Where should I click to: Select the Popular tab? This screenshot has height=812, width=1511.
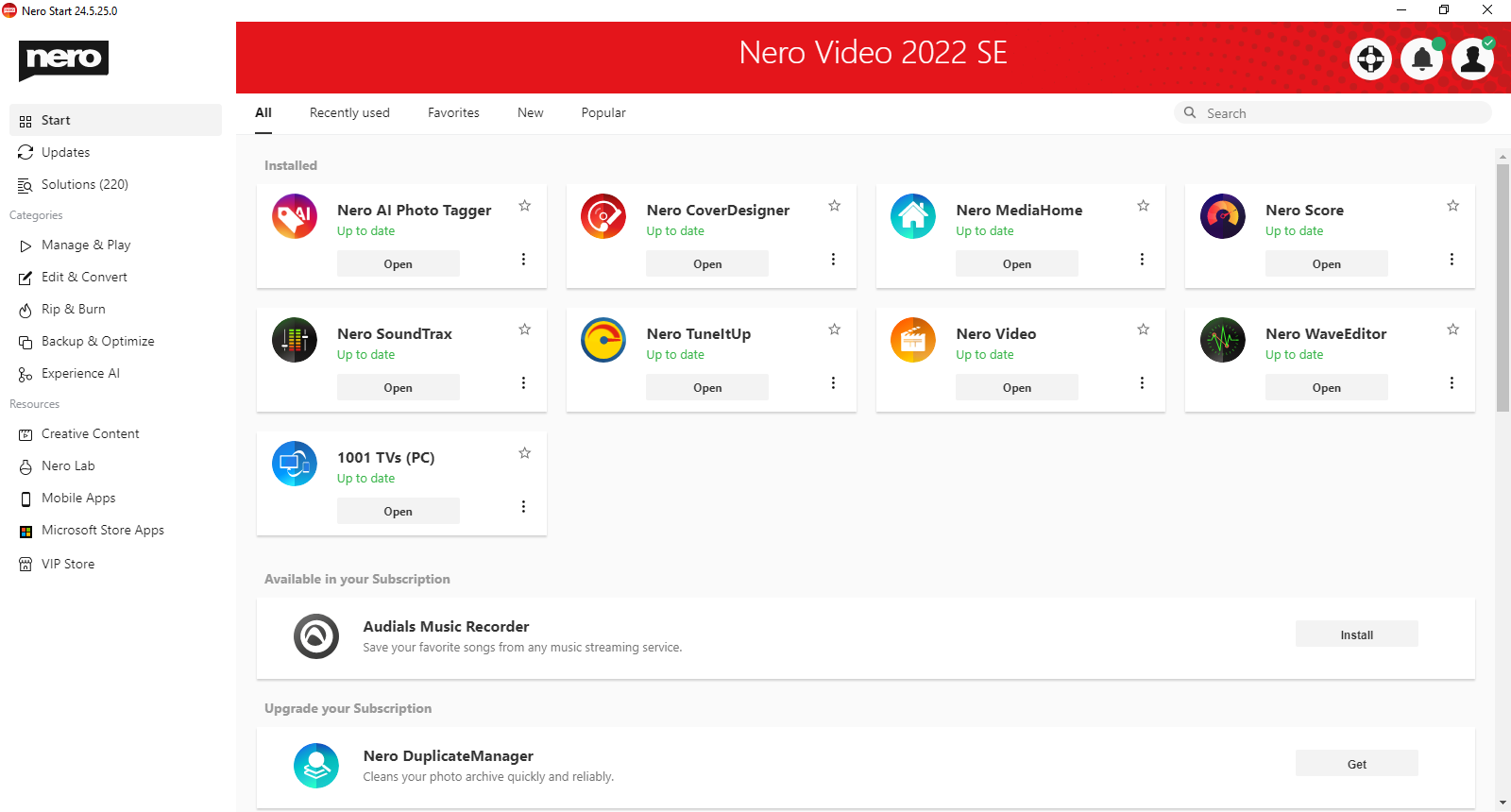[x=603, y=112]
